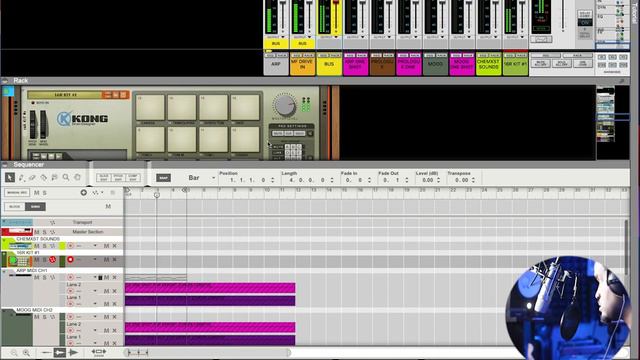Click the first Kong drum pad
The height and width of the screenshot is (360, 640).
coord(151,107)
